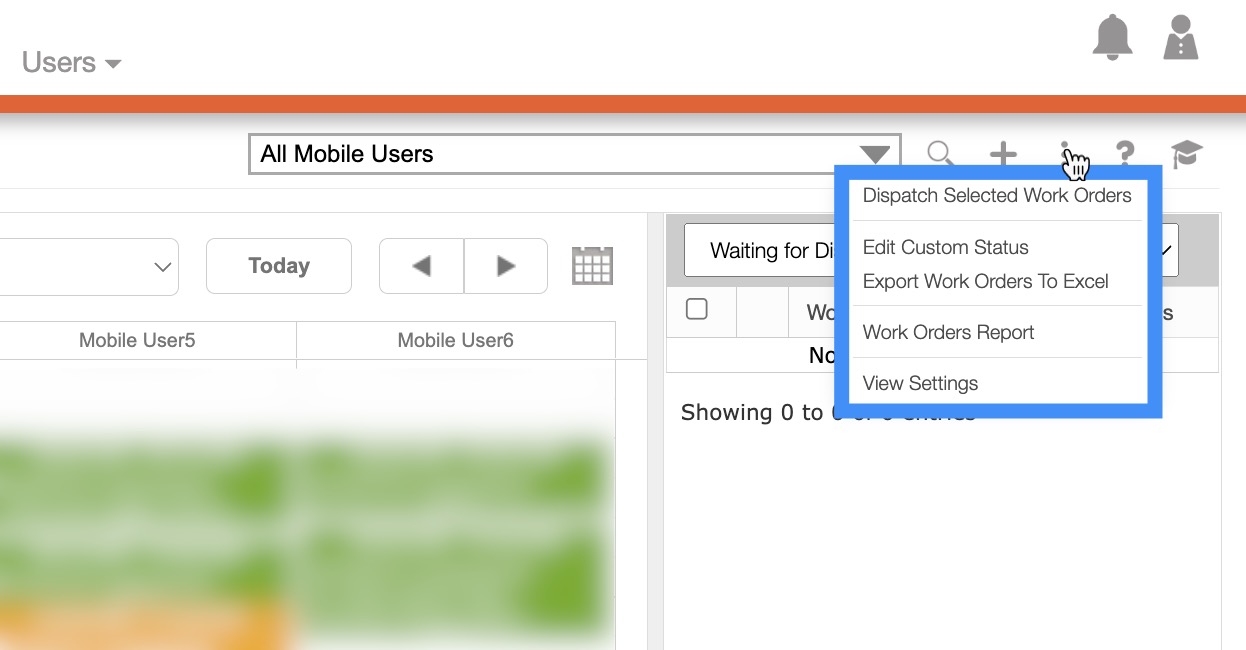Screen dimensions: 1246x650
Task: Open the graduation cap training icon
Action: pyautogui.click(x=1187, y=154)
